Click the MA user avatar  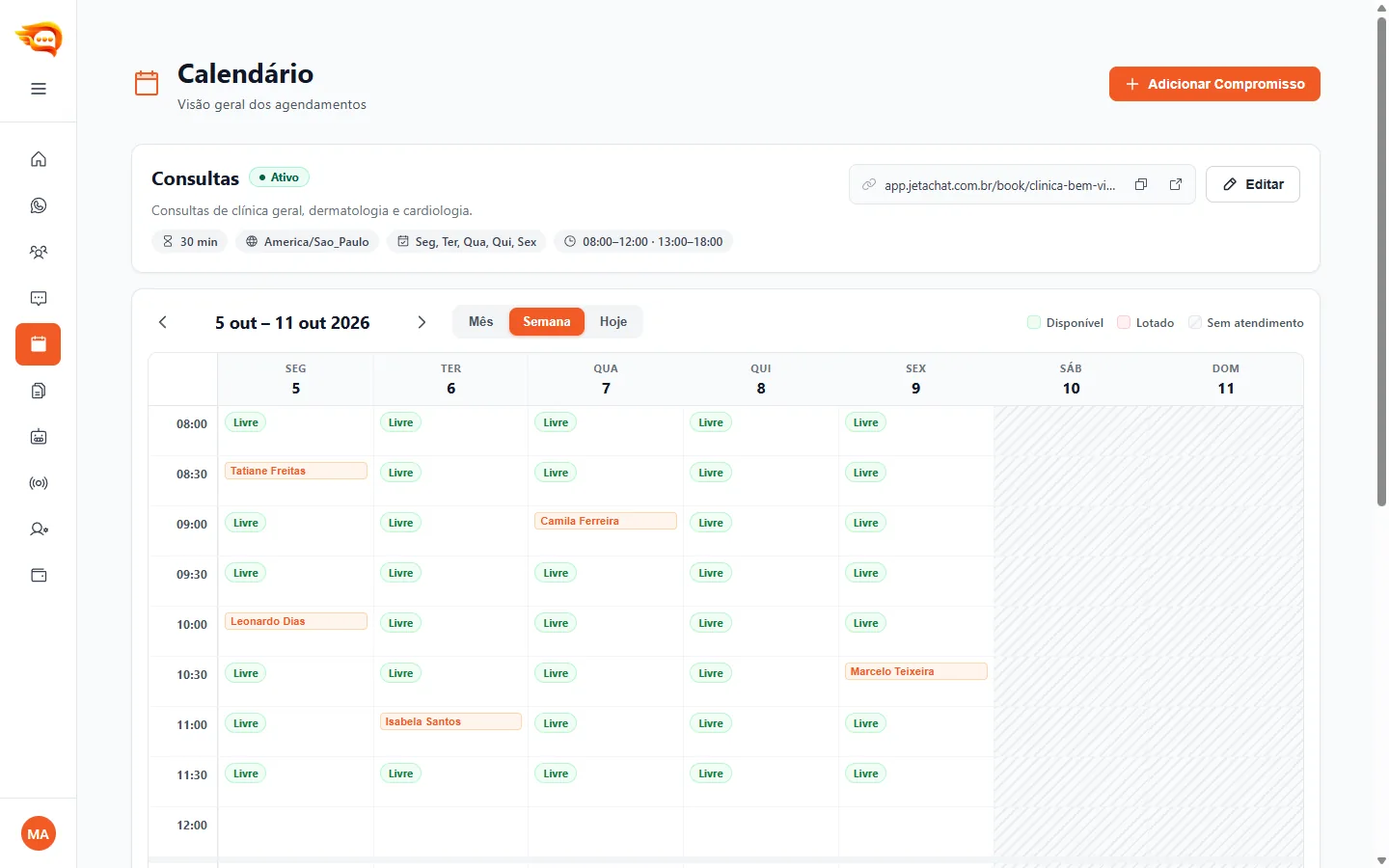[39, 834]
